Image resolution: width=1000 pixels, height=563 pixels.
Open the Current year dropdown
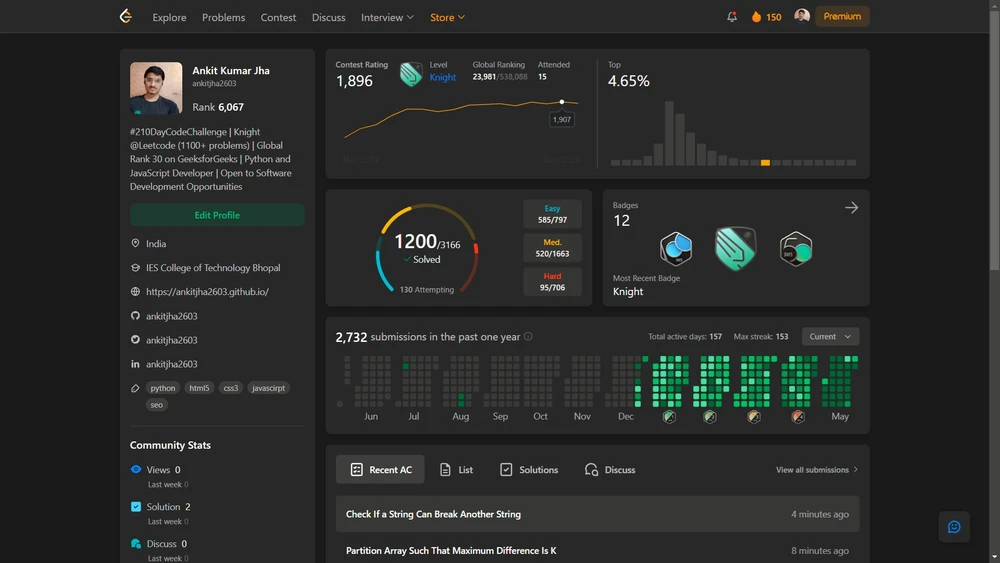coord(830,337)
